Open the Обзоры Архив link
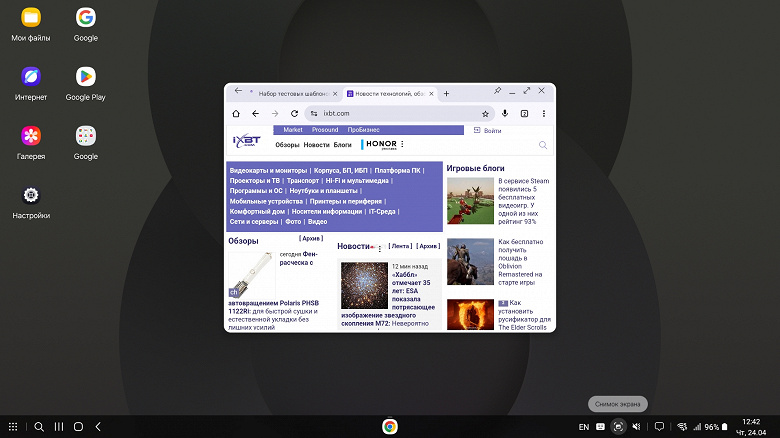780x438 pixels. point(311,238)
